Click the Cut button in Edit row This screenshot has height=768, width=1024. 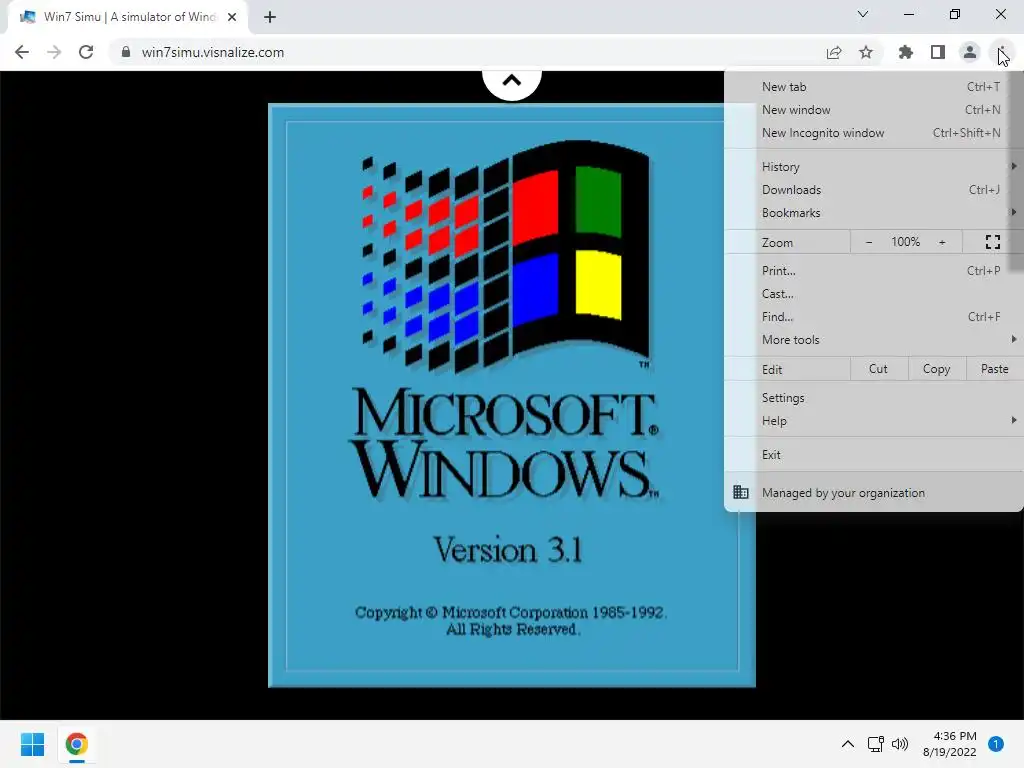878,369
